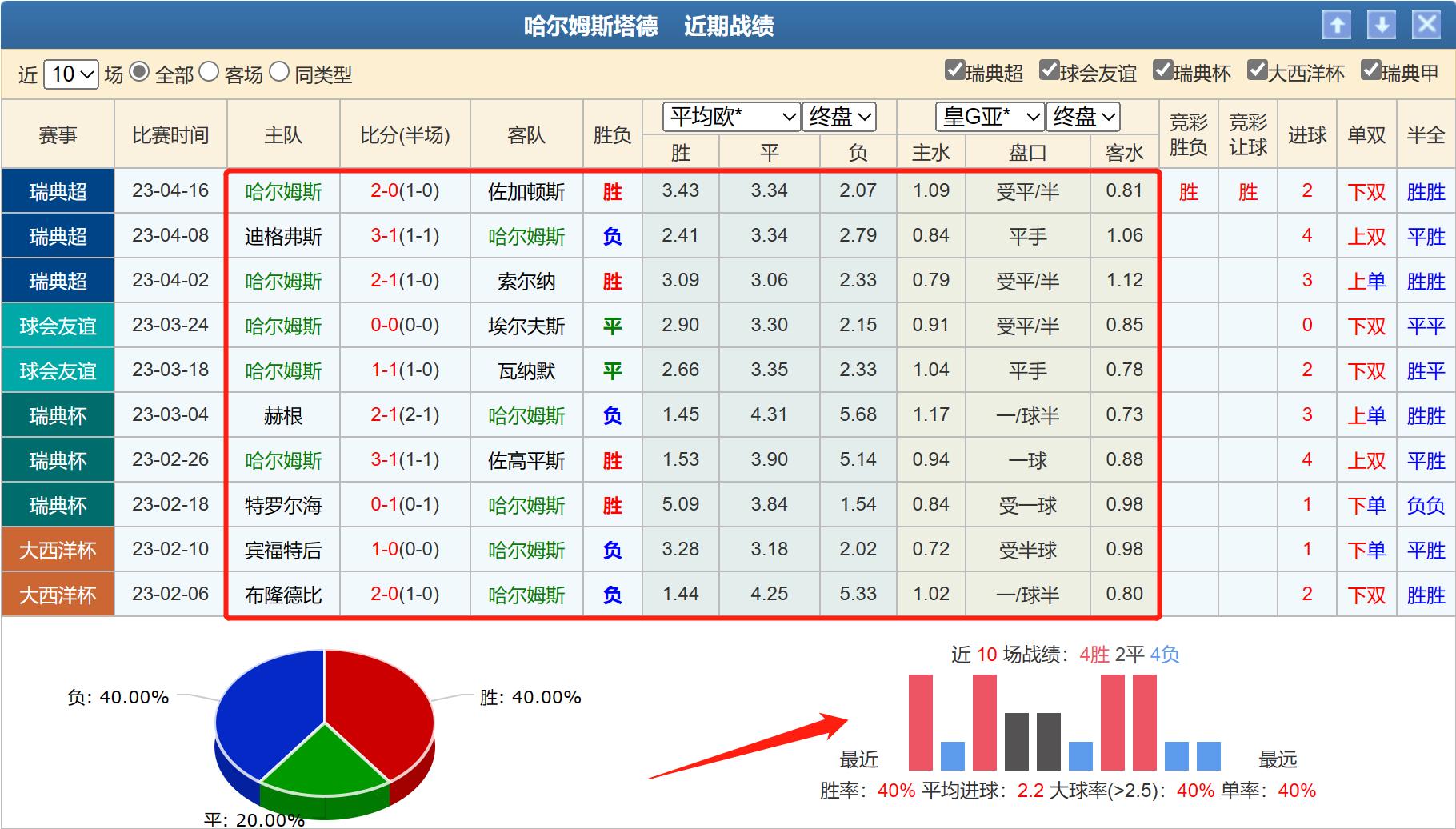This screenshot has height=829, width=1456.
Task: Open team page for 哈尔姆斯 in first row
Action: pos(283,190)
